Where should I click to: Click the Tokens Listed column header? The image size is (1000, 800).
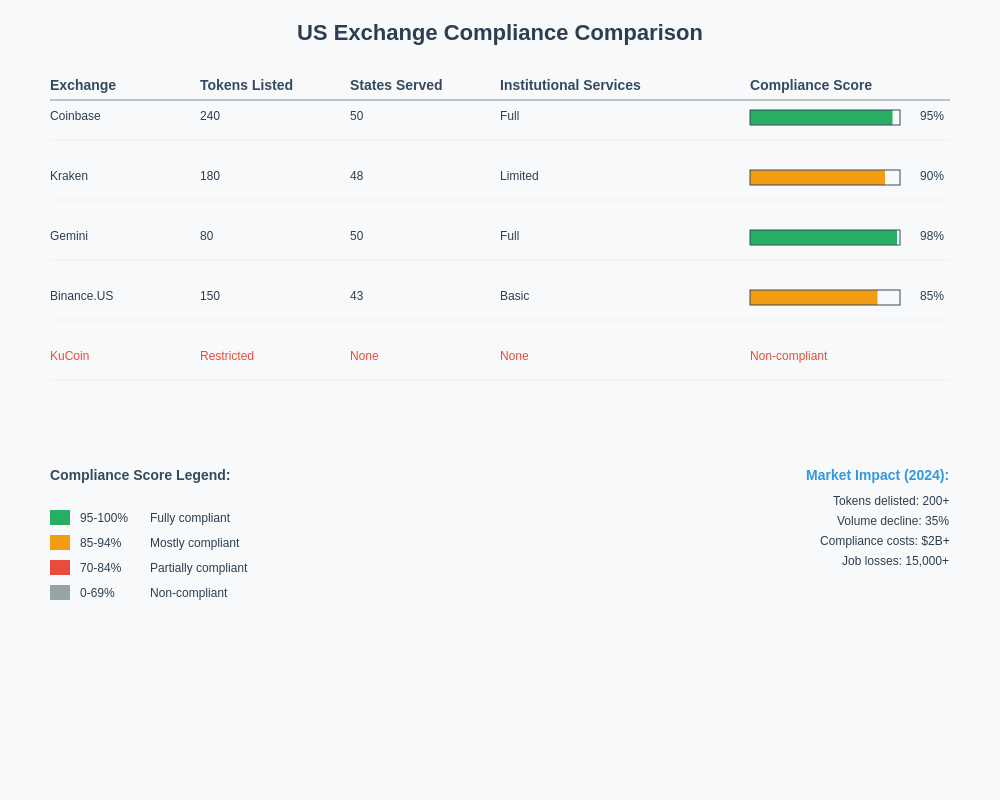(x=246, y=85)
